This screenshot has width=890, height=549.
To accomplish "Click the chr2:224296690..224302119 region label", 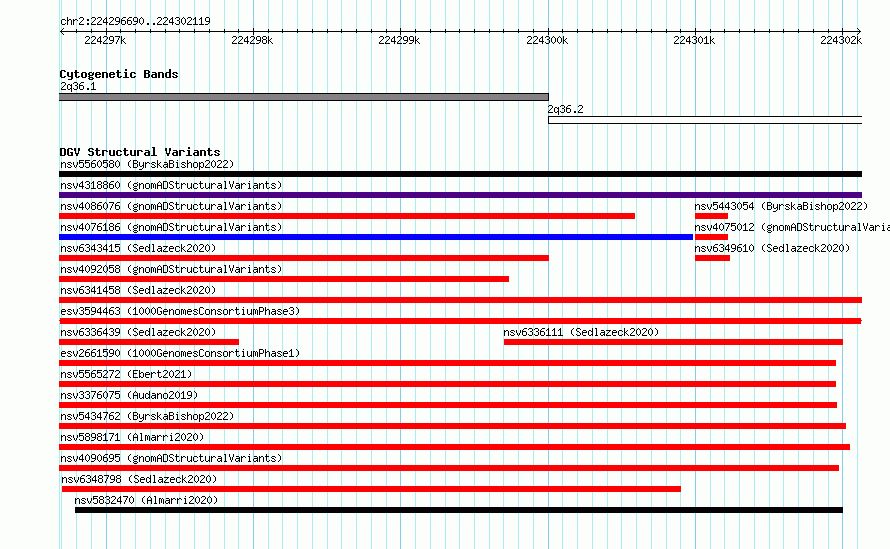I will pyautogui.click(x=135, y=21).
